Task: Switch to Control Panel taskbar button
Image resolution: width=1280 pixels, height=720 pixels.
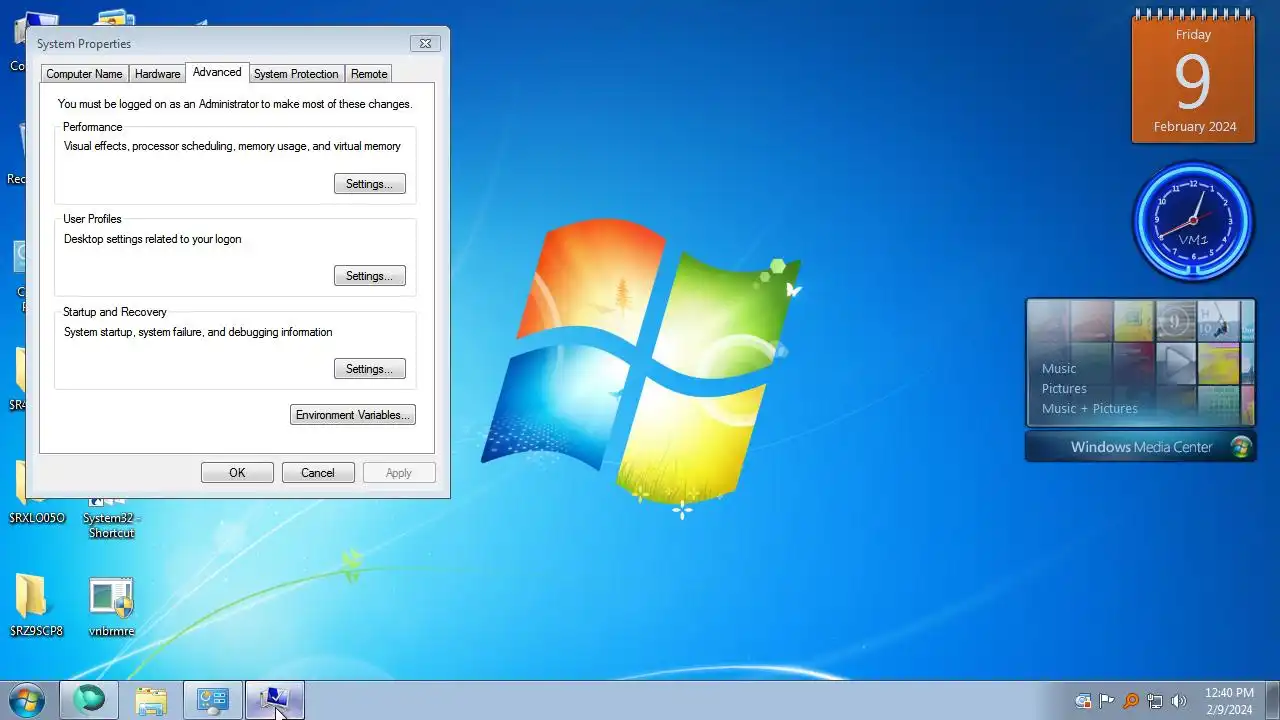Action: pos(213,700)
